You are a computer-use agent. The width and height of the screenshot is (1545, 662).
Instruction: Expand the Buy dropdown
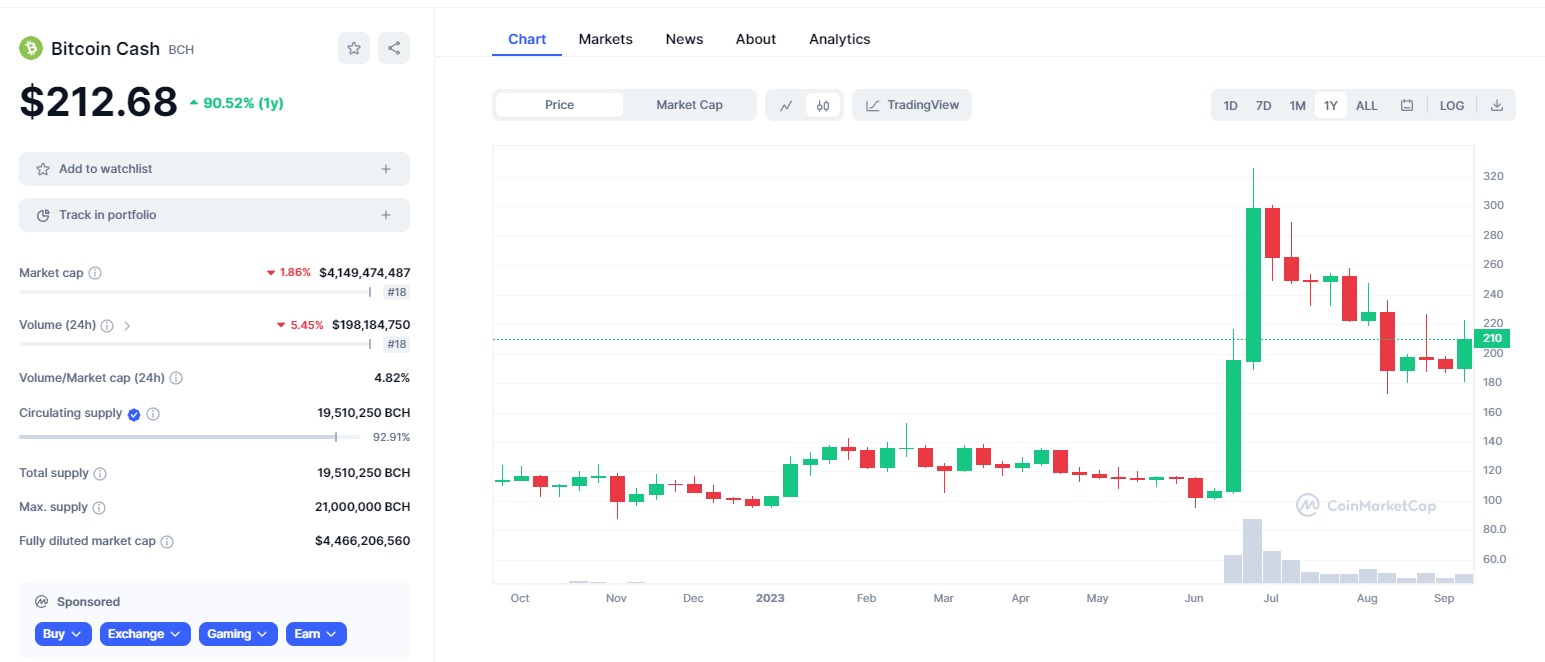tap(64, 634)
